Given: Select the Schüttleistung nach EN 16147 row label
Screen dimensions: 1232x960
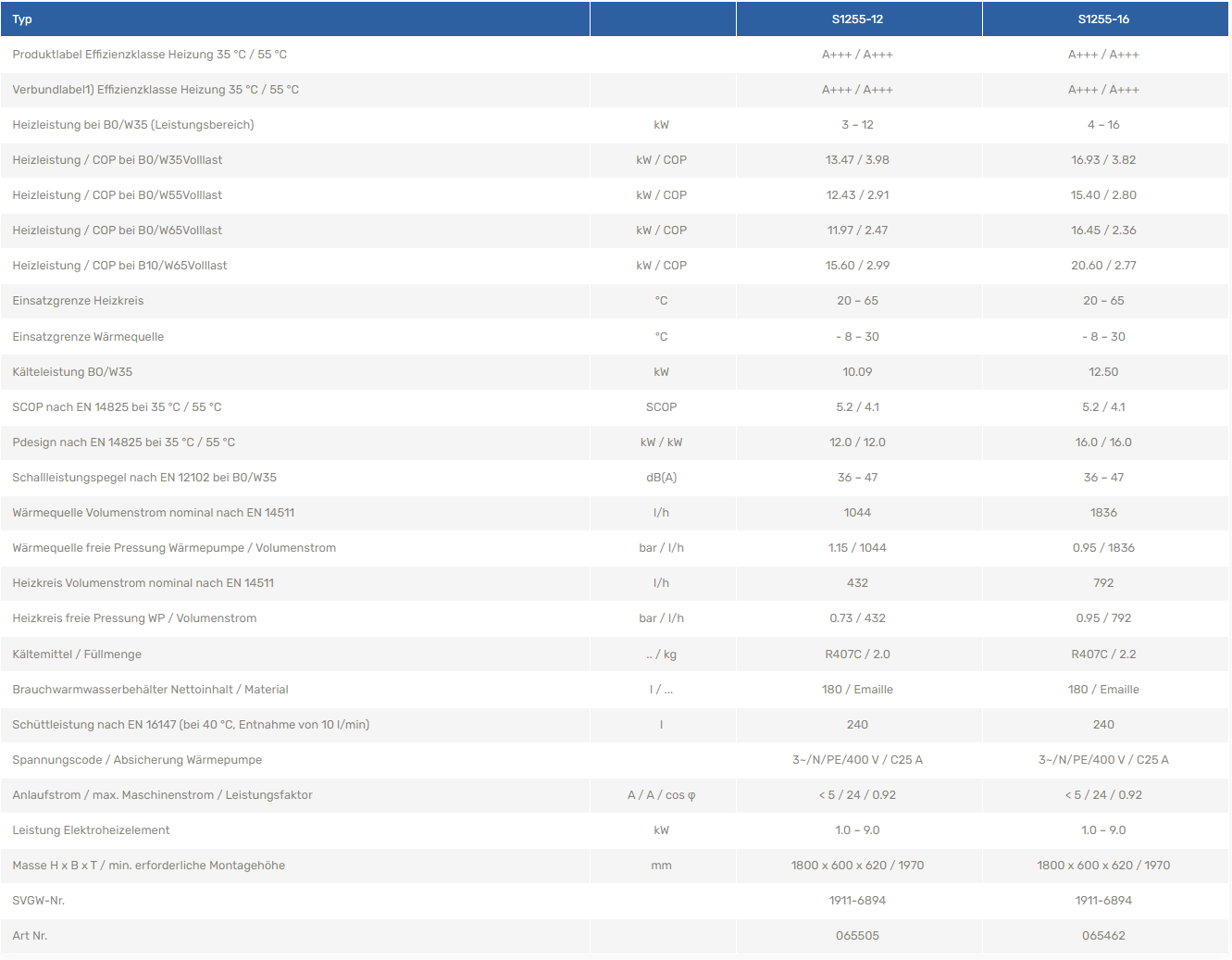Looking at the screenshot, I should (x=191, y=725).
